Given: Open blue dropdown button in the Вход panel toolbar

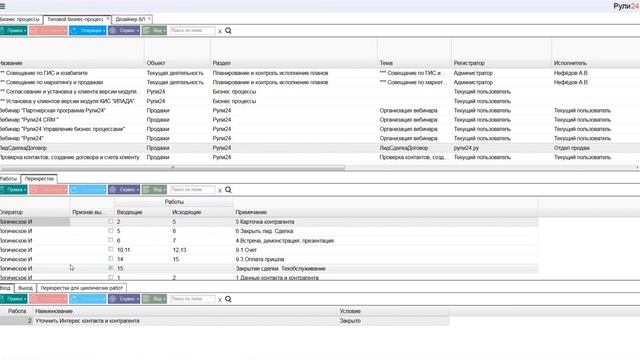Looking at the screenshot, I should pos(88,299).
